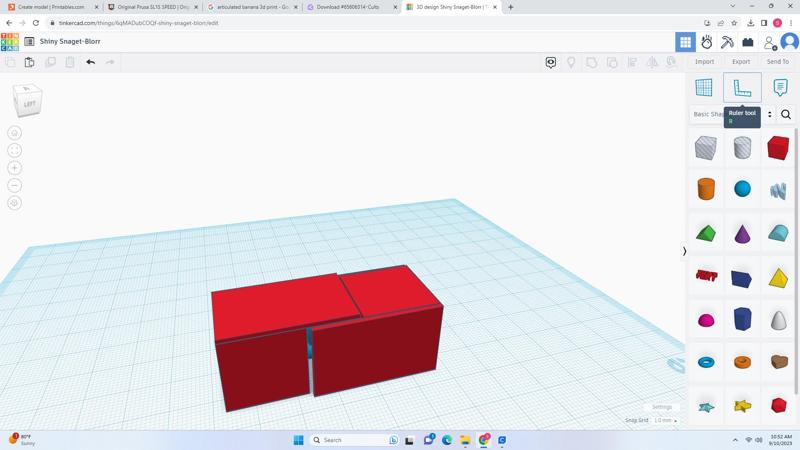Pick the orange tube shape

(742, 362)
